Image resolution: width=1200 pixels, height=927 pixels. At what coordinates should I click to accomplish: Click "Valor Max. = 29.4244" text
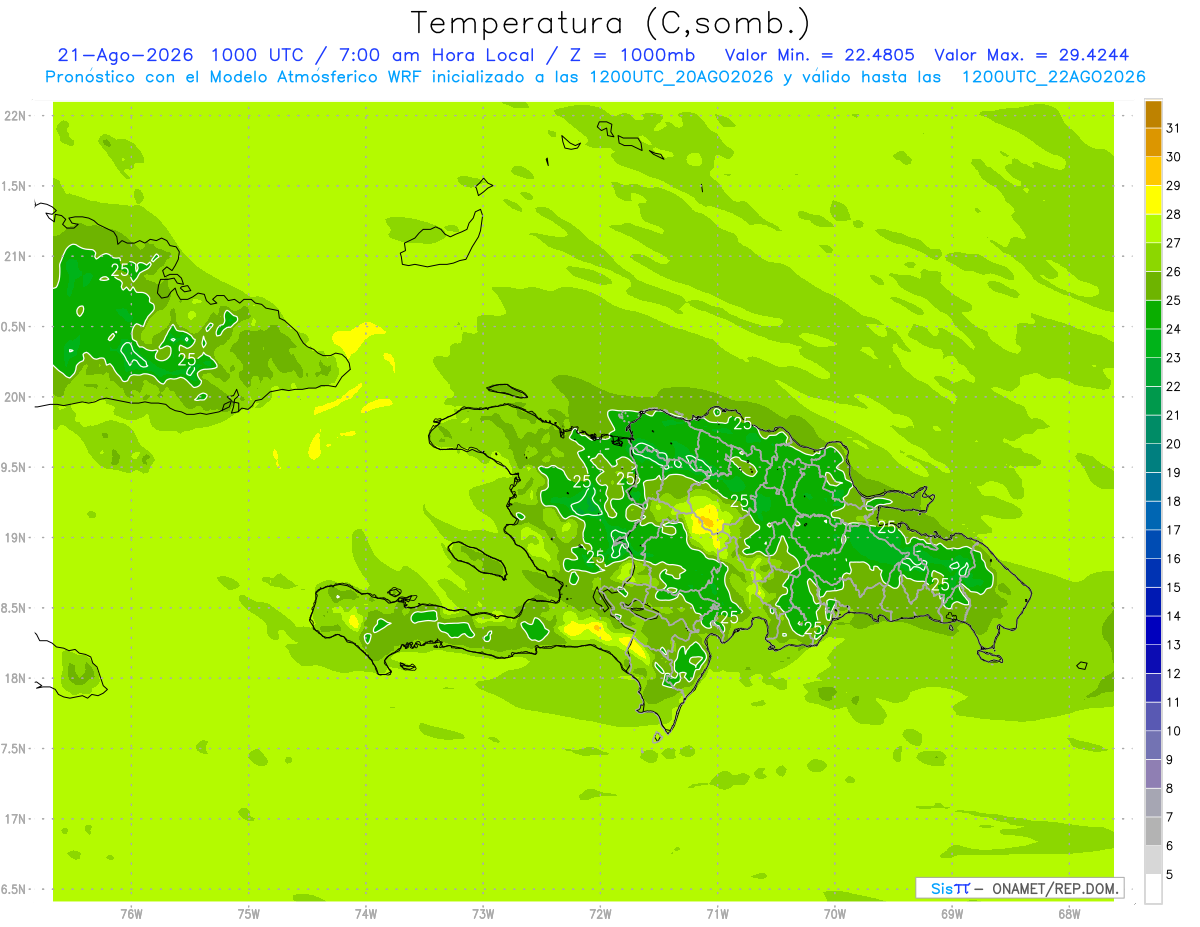pyautogui.click(x=1032, y=55)
